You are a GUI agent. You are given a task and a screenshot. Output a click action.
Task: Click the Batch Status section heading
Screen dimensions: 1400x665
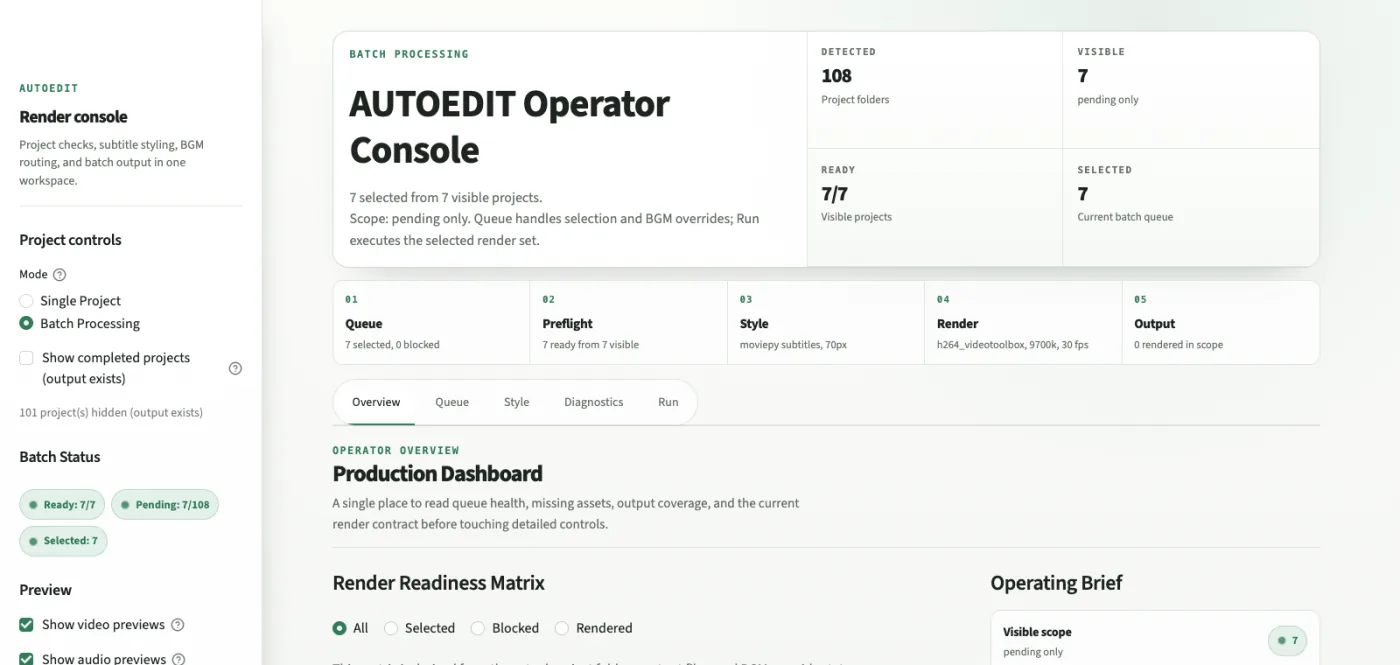click(60, 457)
